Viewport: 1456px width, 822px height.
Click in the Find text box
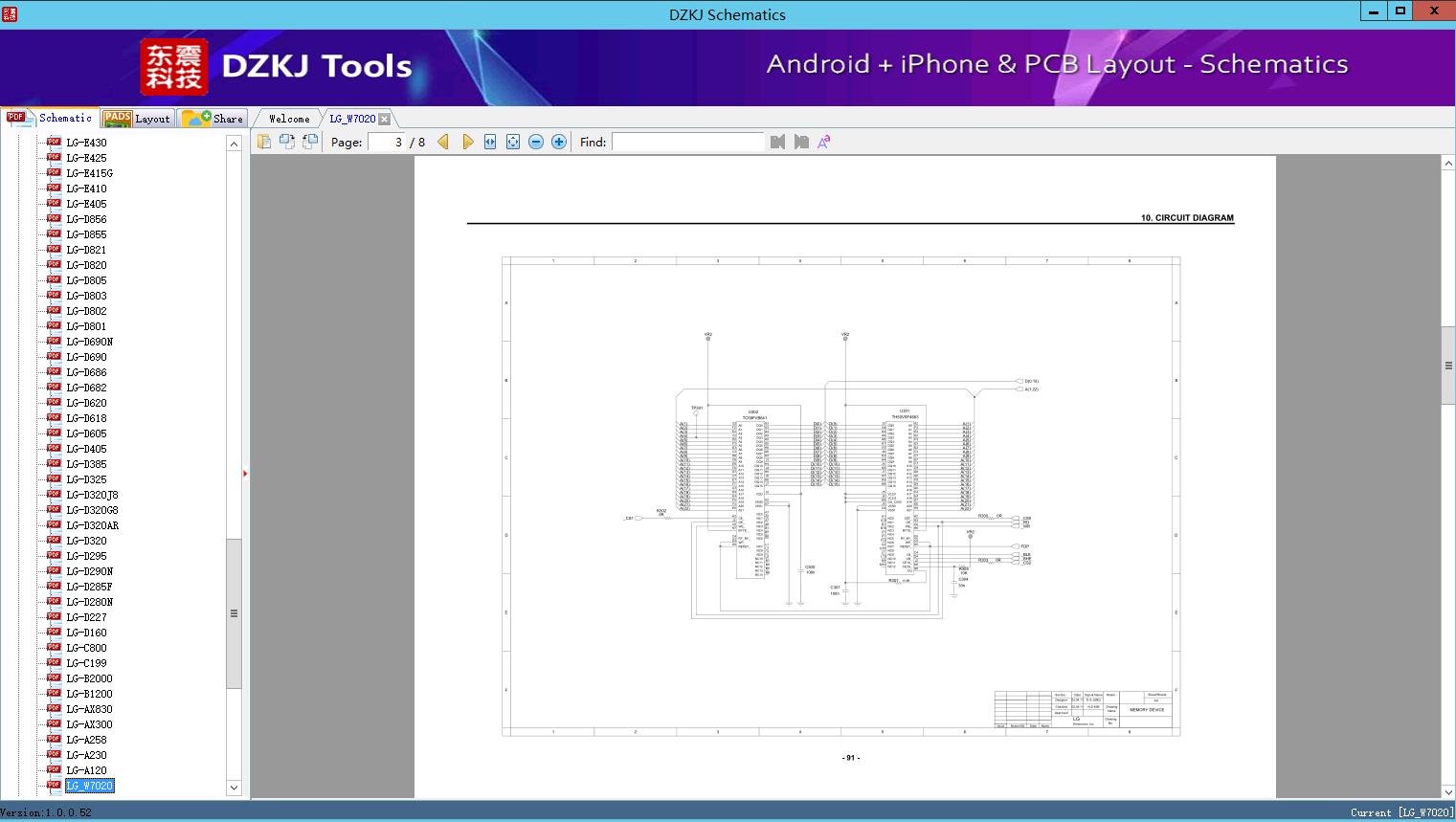coord(688,142)
